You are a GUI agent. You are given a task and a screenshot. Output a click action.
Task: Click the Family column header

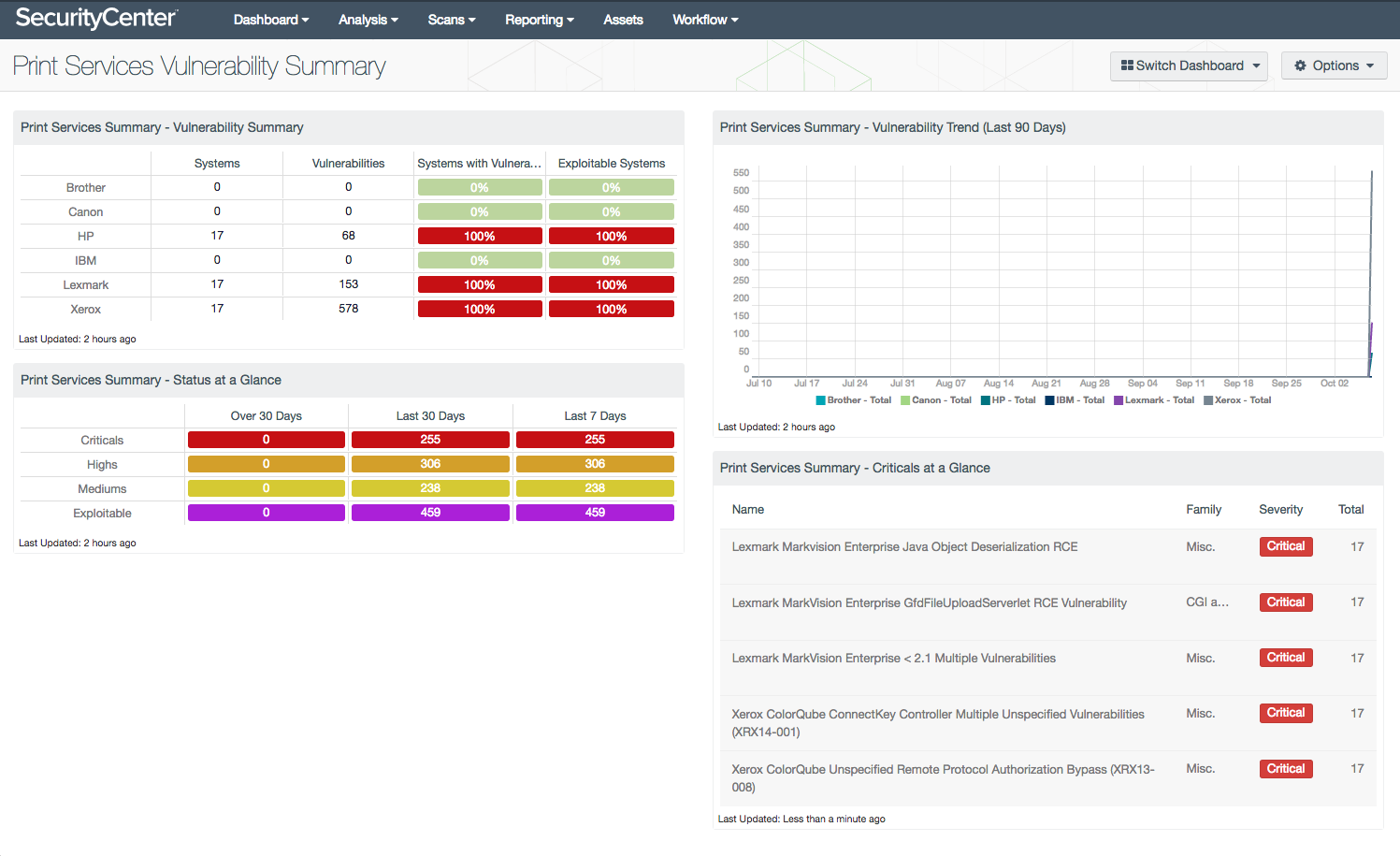[x=1204, y=510]
